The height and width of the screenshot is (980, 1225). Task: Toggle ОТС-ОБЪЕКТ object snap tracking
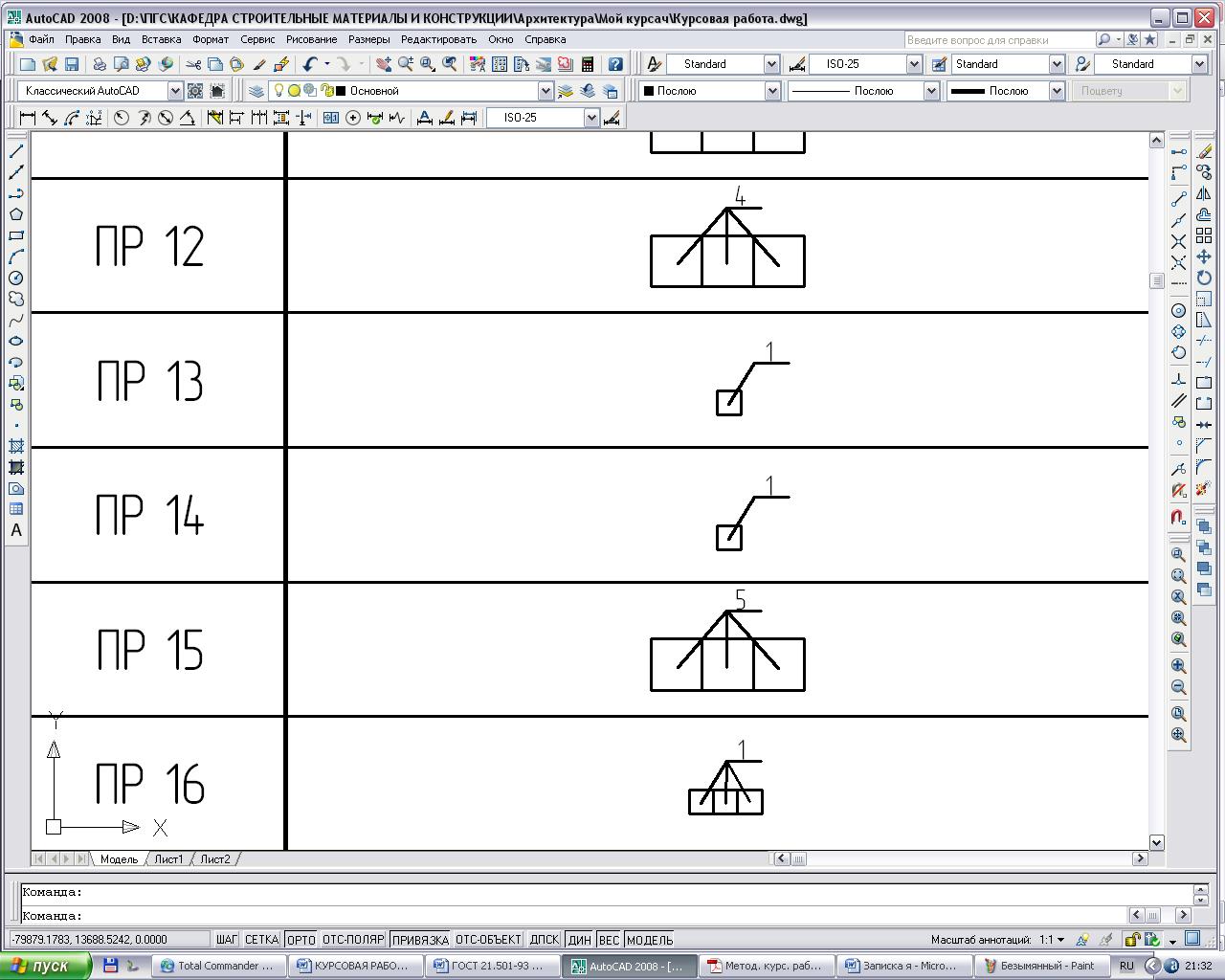tap(488, 940)
